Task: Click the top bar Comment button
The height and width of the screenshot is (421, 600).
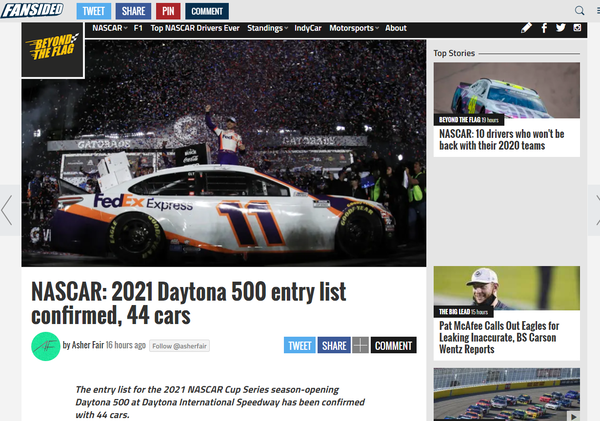Action: click(x=207, y=11)
